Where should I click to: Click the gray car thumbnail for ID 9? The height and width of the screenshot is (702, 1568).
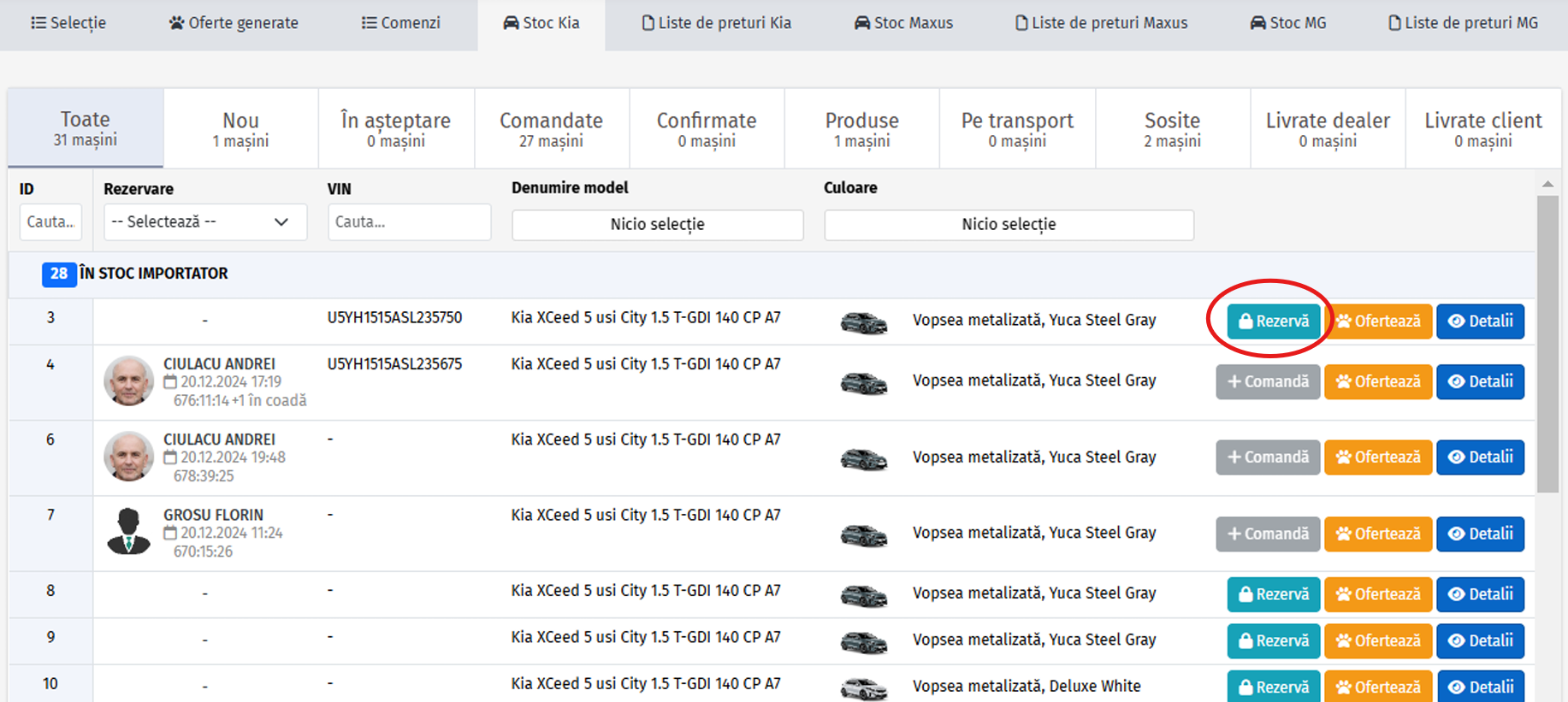point(864,642)
